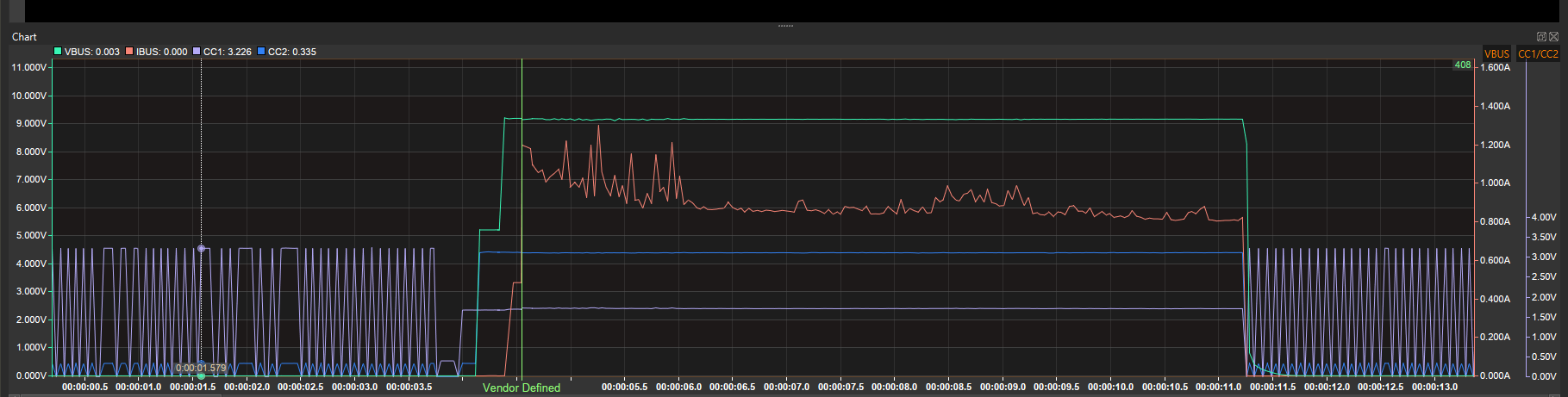Screen dimensions: 1568x397
Task: Float the Chart panel with undock icon
Action: (1541, 37)
